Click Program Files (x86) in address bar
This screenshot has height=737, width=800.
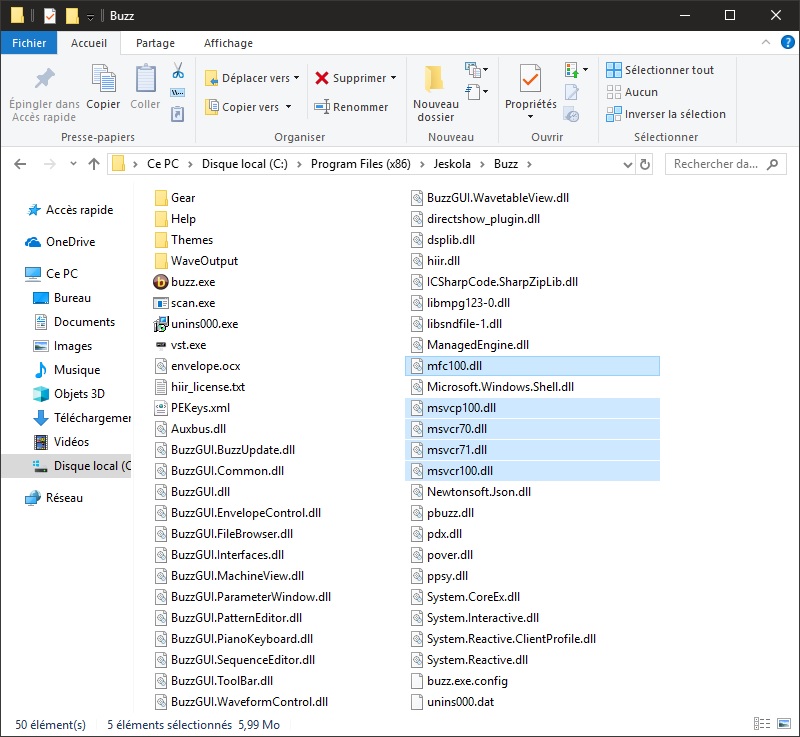[x=360, y=164]
